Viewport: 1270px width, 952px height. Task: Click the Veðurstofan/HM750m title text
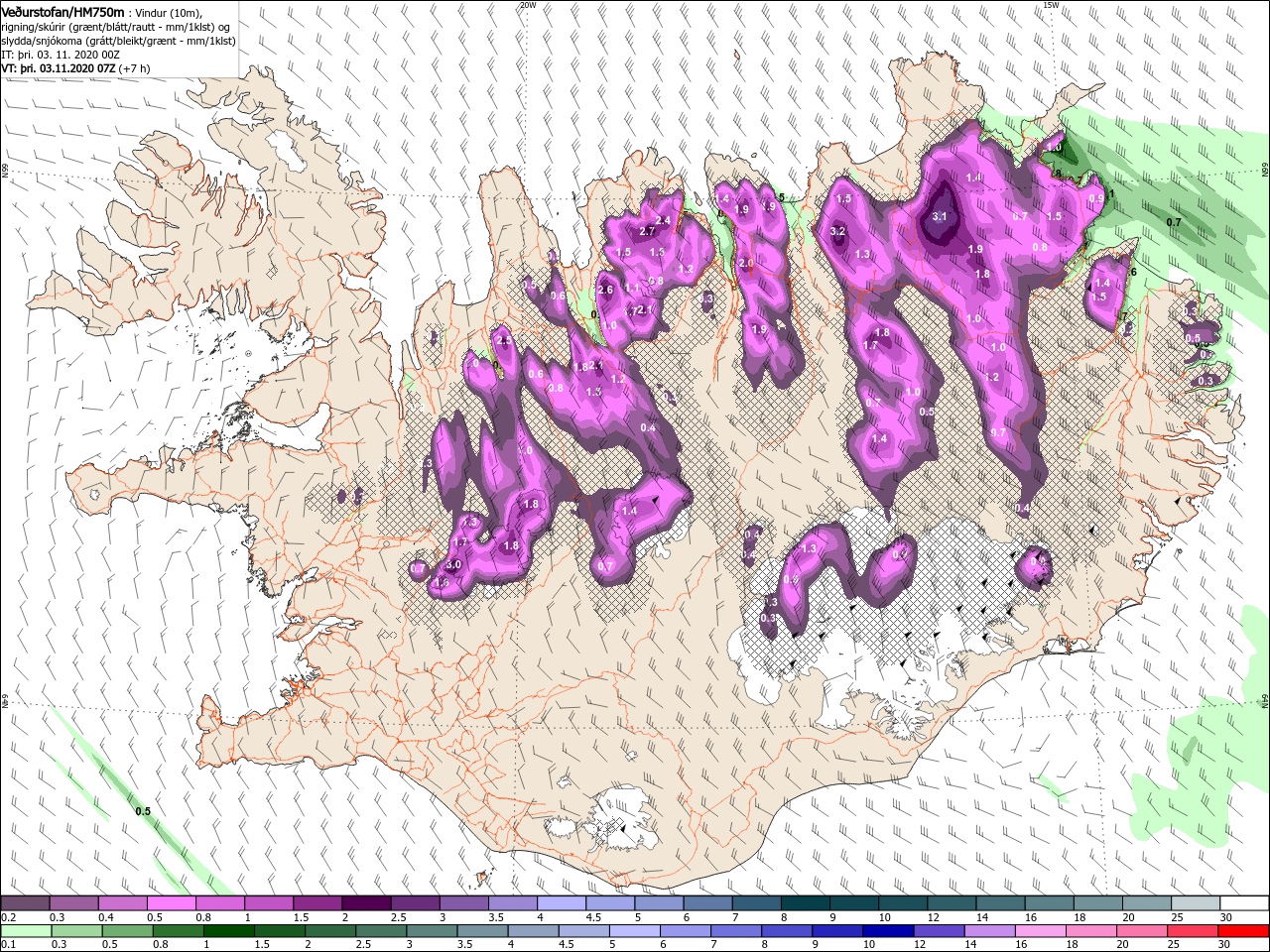coord(63,11)
